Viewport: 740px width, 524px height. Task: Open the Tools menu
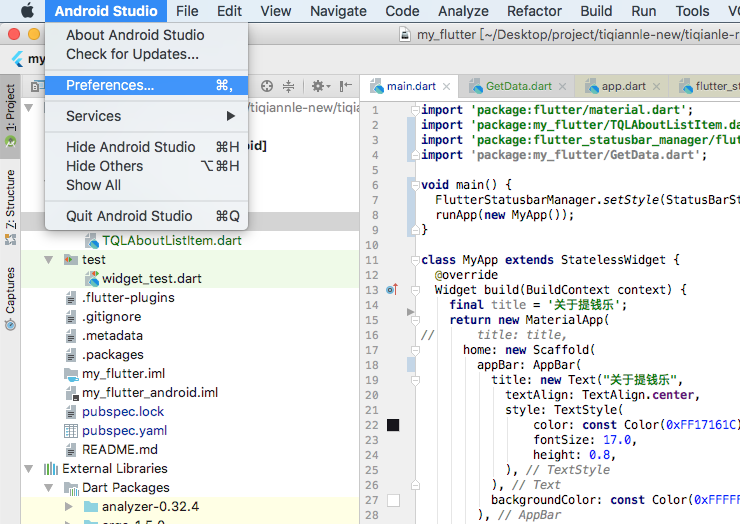click(692, 11)
